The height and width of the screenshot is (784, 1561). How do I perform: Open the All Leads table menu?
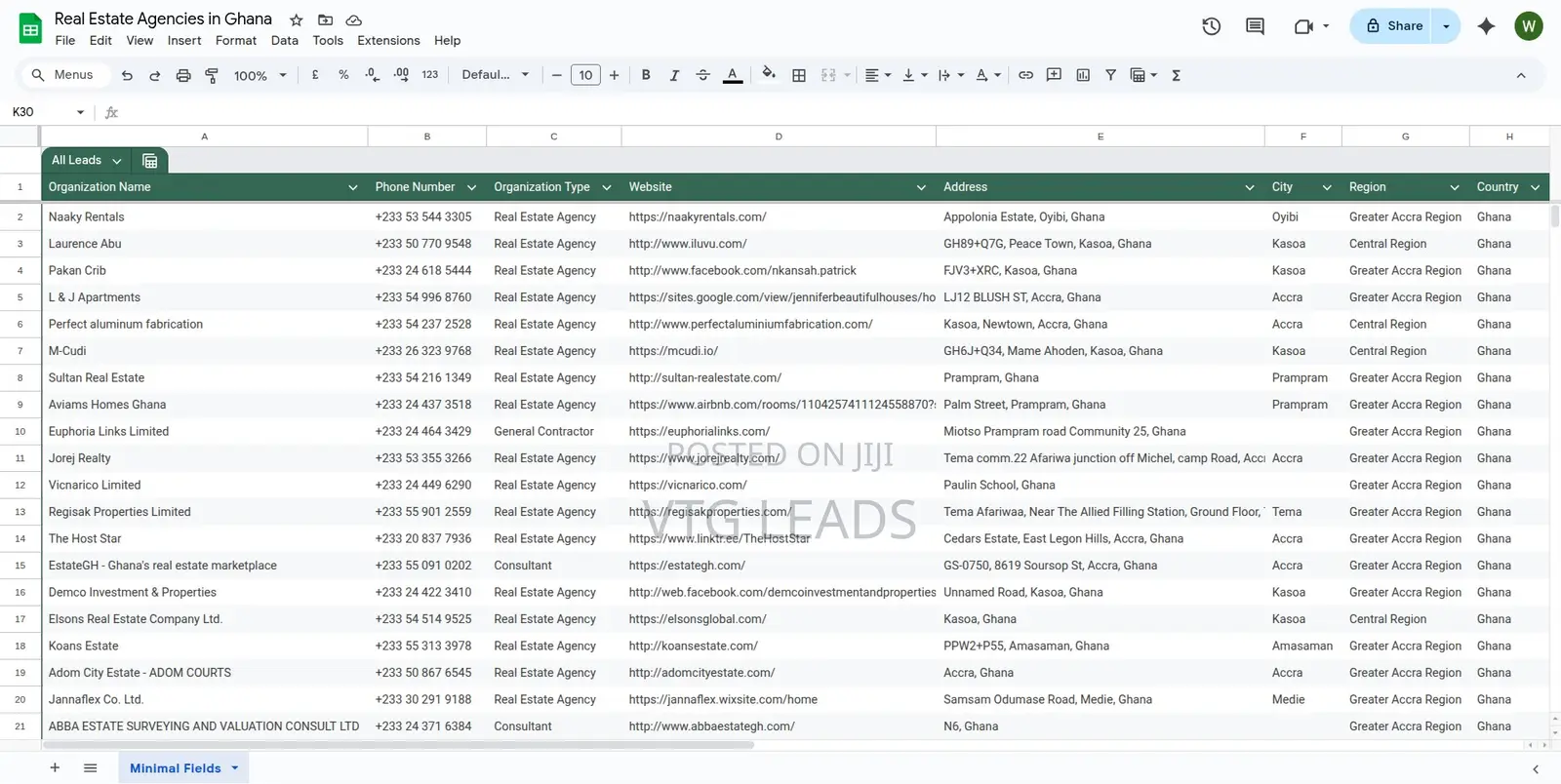[x=117, y=161]
